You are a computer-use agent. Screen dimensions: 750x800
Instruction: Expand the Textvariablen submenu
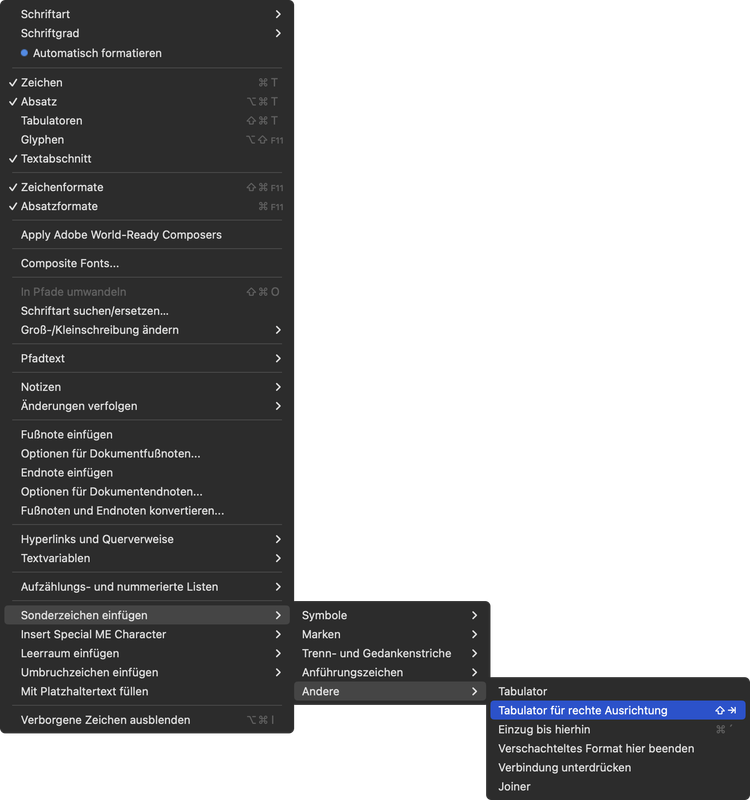[x=147, y=558]
